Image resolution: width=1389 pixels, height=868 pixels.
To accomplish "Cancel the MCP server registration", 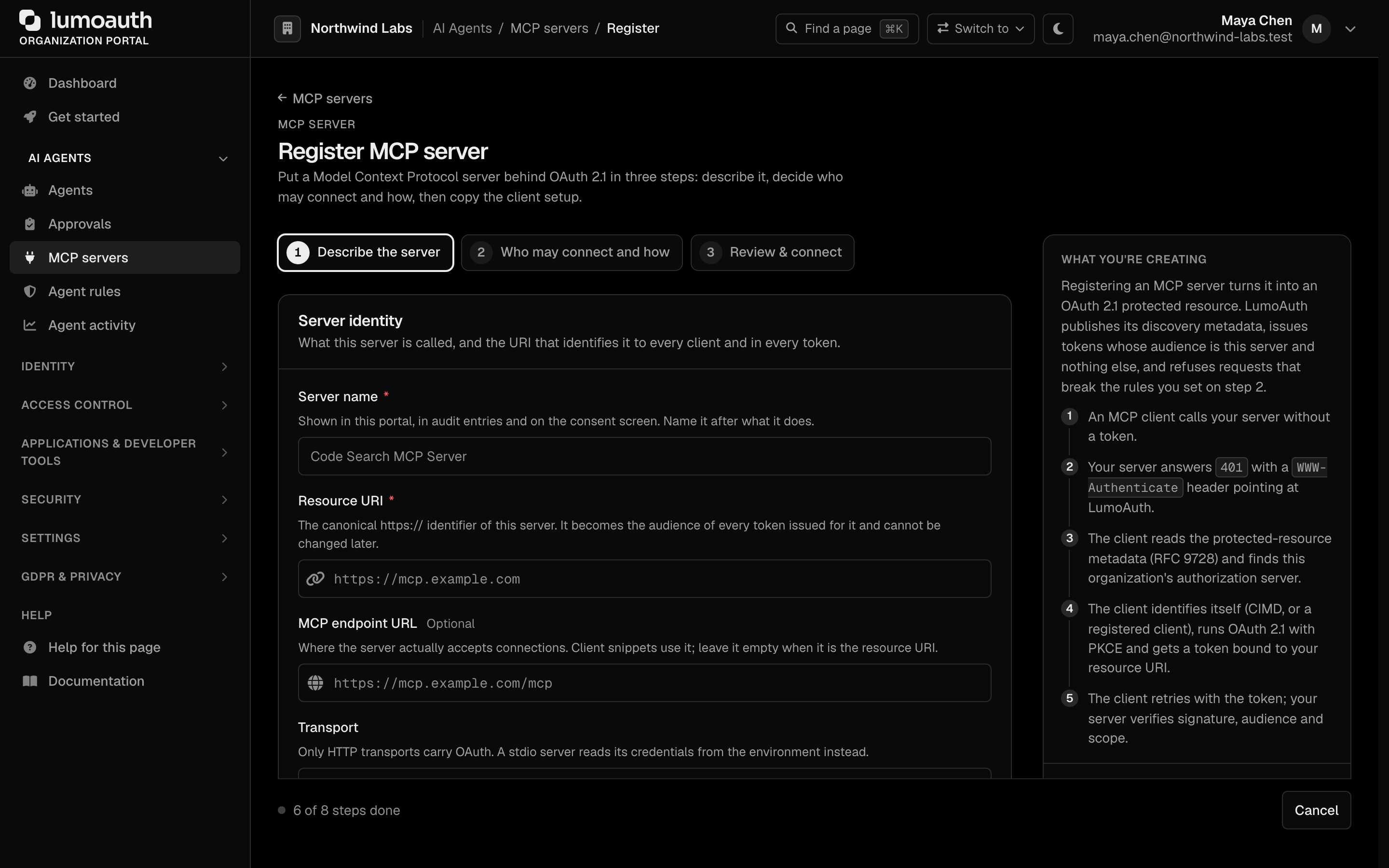I will 1316,810.
